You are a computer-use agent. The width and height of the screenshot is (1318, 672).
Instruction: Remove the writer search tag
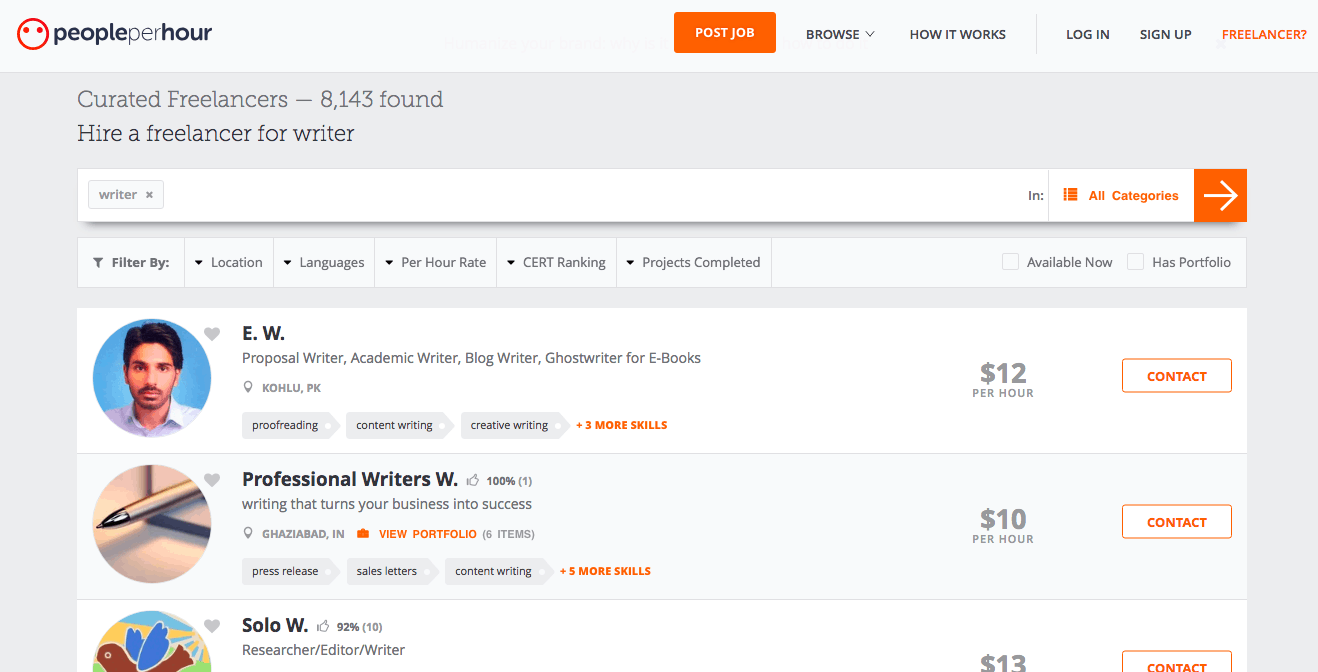click(x=149, y=195)
